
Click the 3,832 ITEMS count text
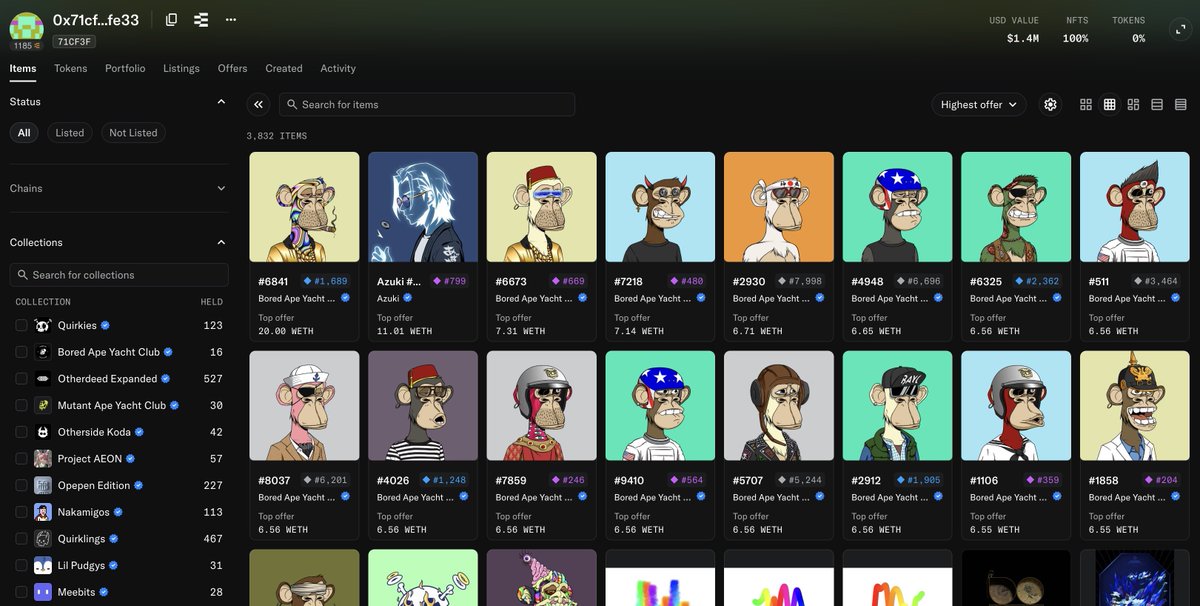[277, 136]
